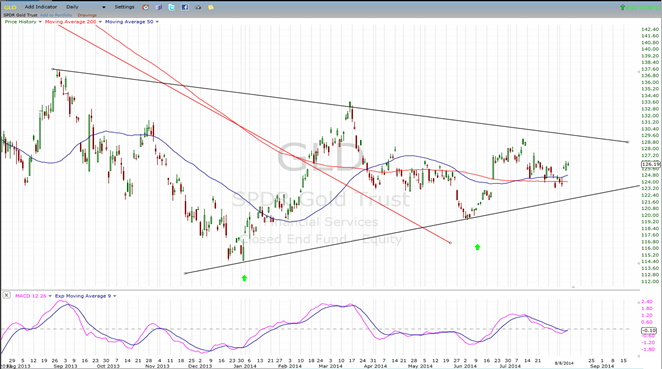Close the MACD indicator panel

click(x=6, y=295)
